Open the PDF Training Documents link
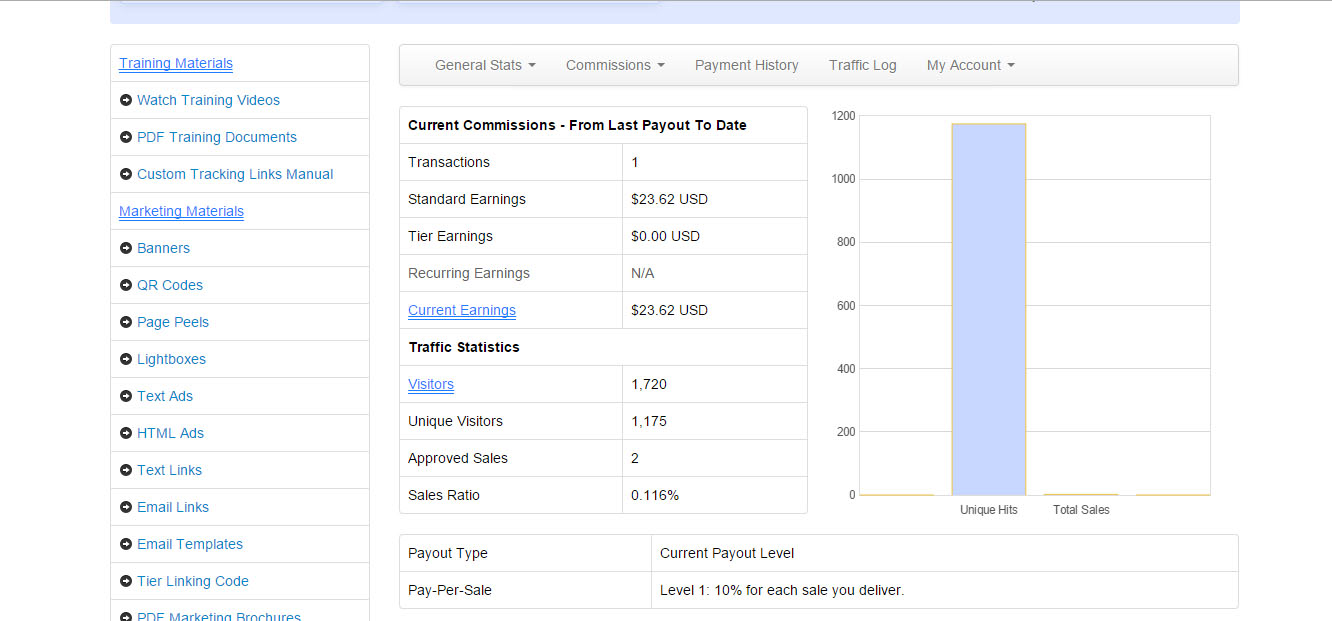 tap(217, 137)
